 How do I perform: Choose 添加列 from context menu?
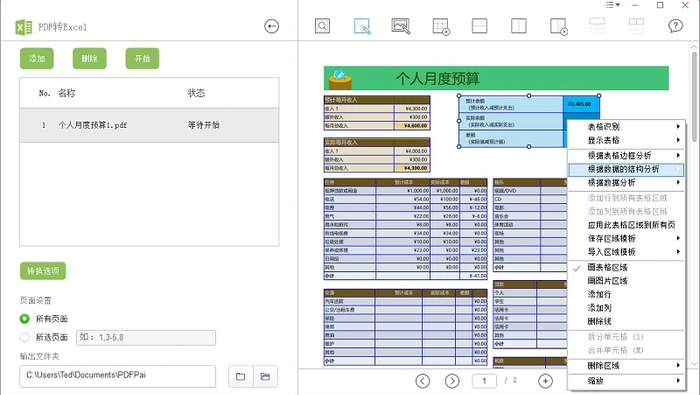(x=626, y=308)
